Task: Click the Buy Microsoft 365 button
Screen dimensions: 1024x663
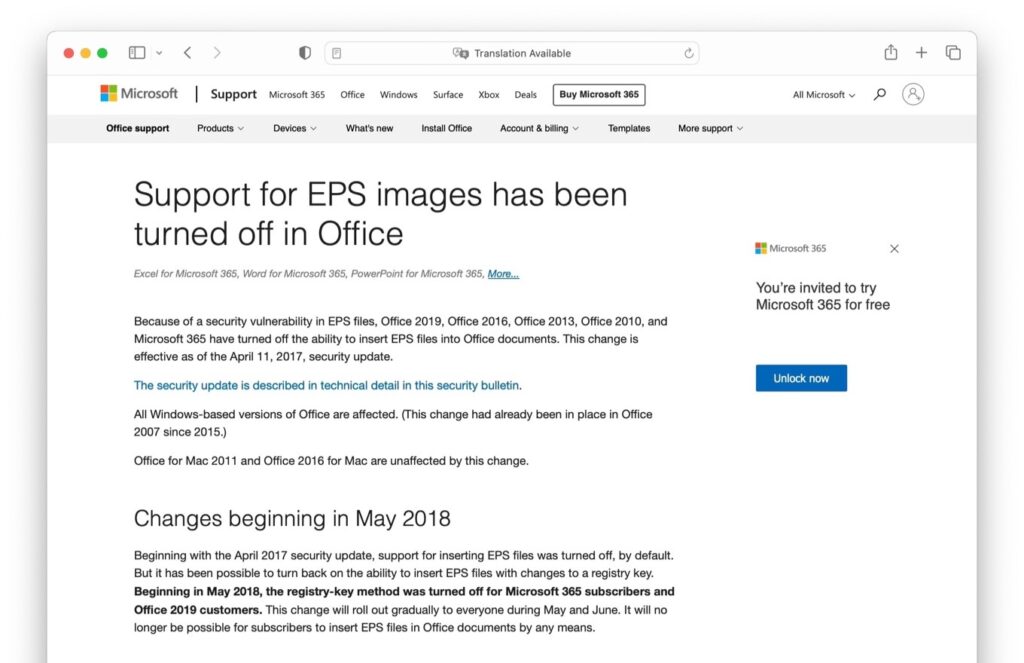Action: tap(599, 94)
